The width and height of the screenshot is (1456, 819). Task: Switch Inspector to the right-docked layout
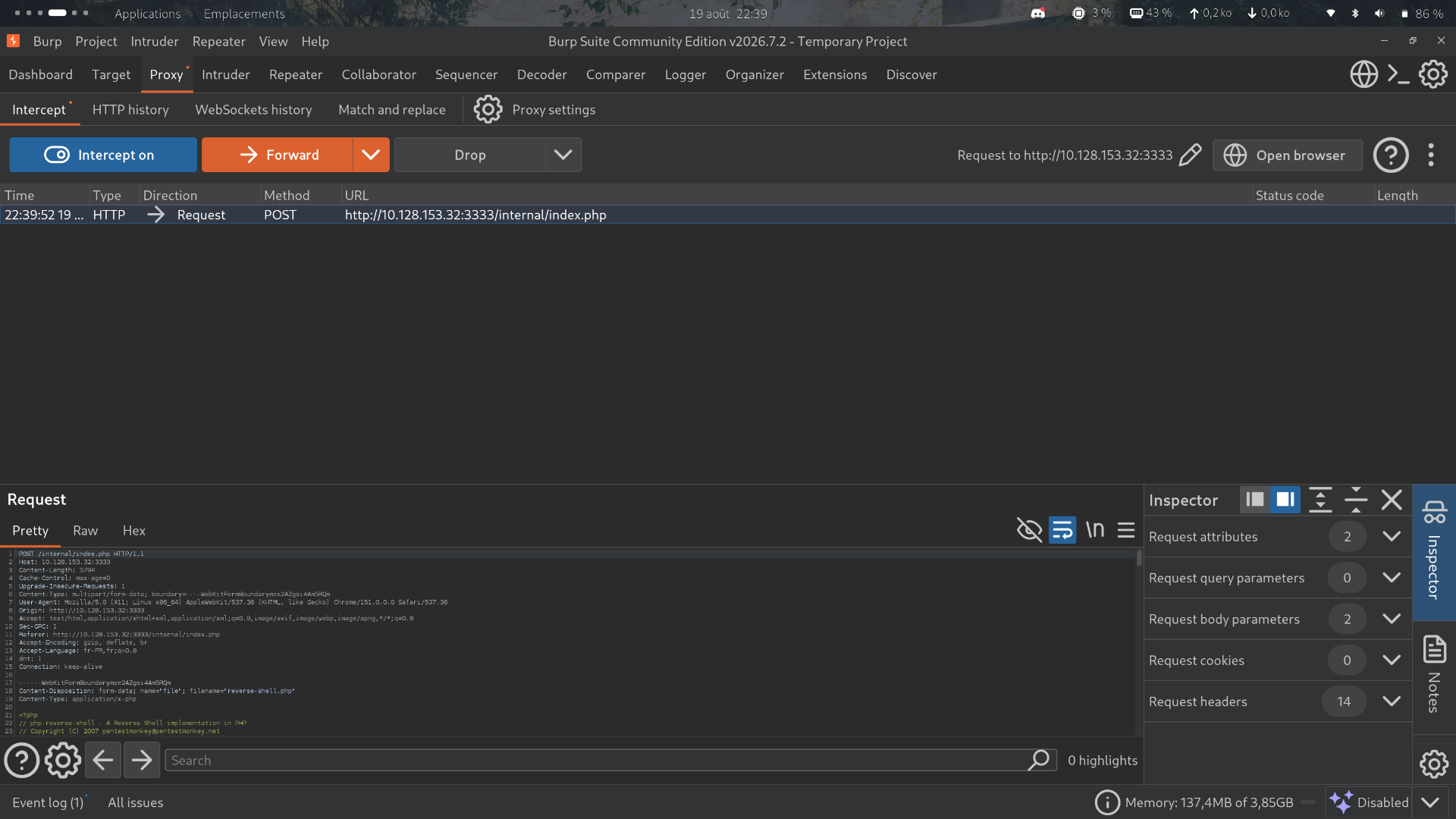click(1285, 500)
